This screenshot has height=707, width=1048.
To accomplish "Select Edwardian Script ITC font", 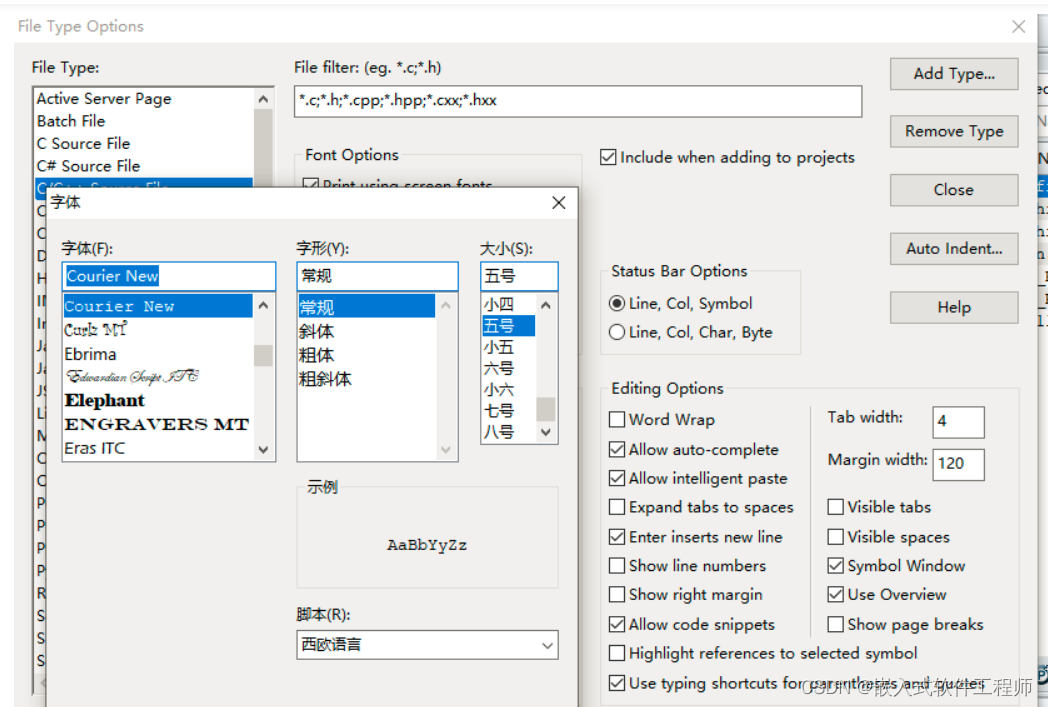I will [158, 378].
